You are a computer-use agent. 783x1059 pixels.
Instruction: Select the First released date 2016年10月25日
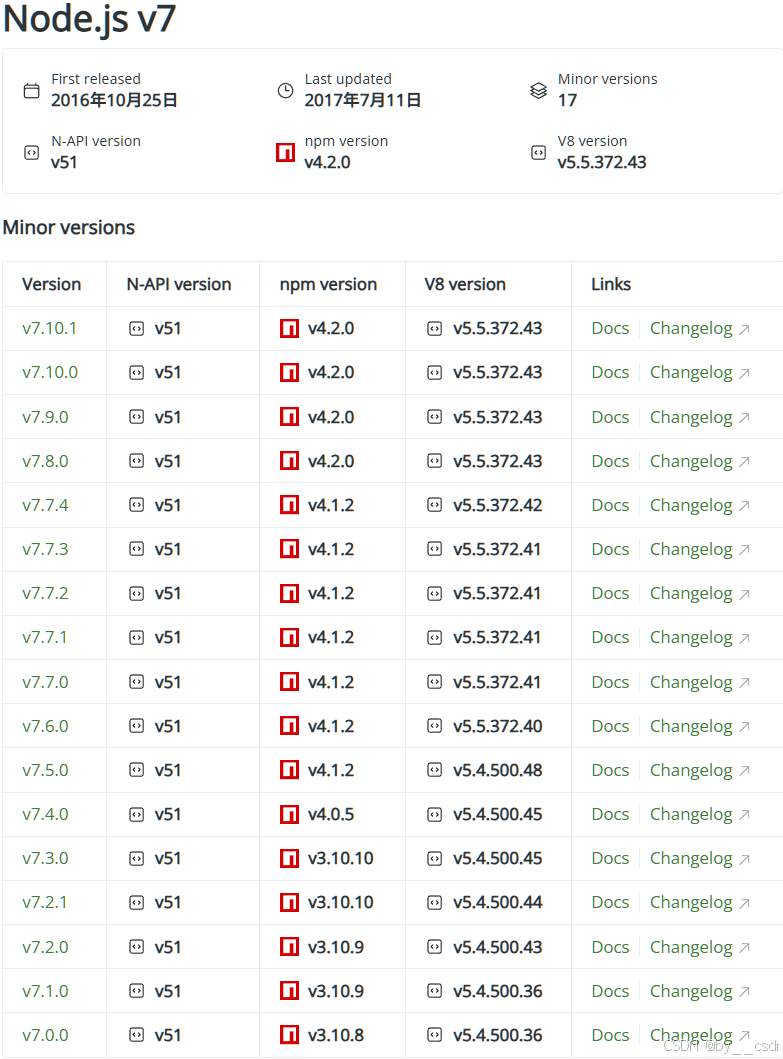(x=114, y=101)
